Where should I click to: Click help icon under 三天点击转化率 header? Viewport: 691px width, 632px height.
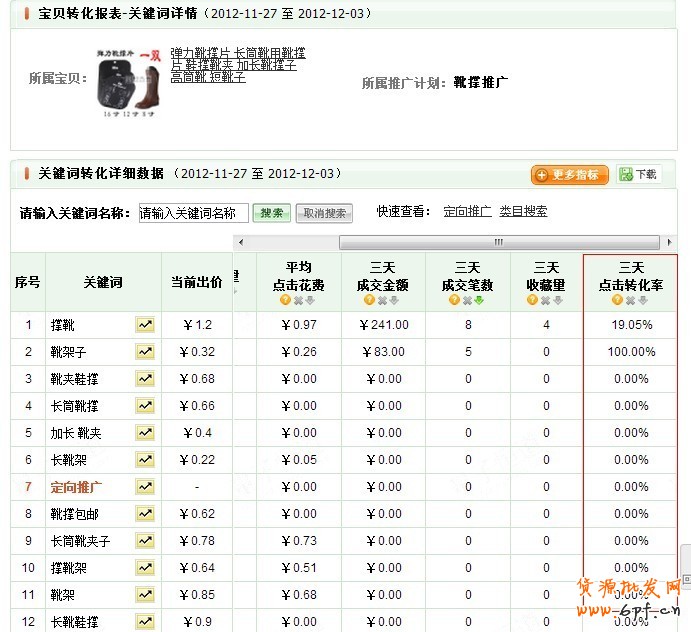pos(616,300)
